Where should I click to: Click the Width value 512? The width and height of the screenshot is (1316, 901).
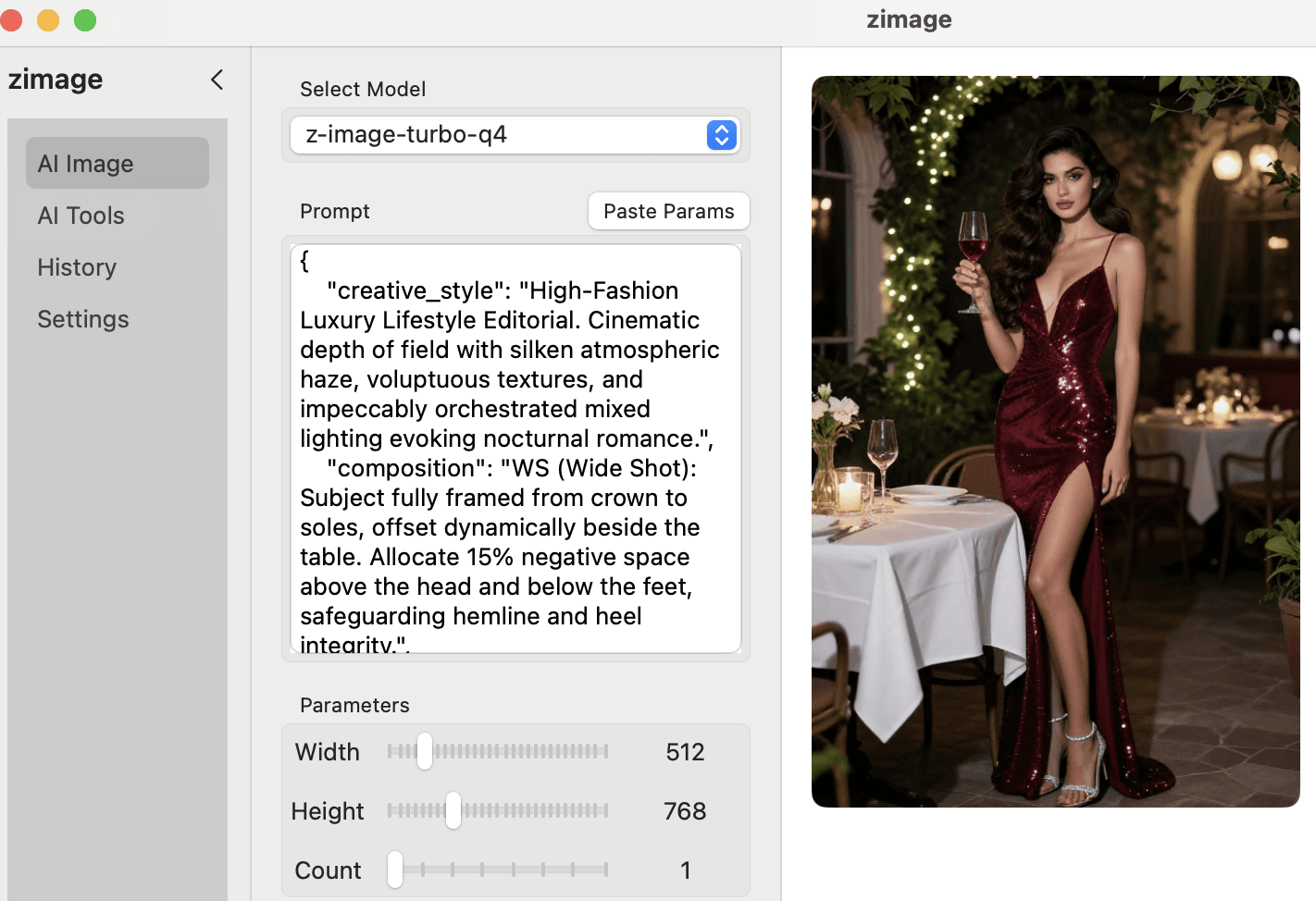(685, 752)
